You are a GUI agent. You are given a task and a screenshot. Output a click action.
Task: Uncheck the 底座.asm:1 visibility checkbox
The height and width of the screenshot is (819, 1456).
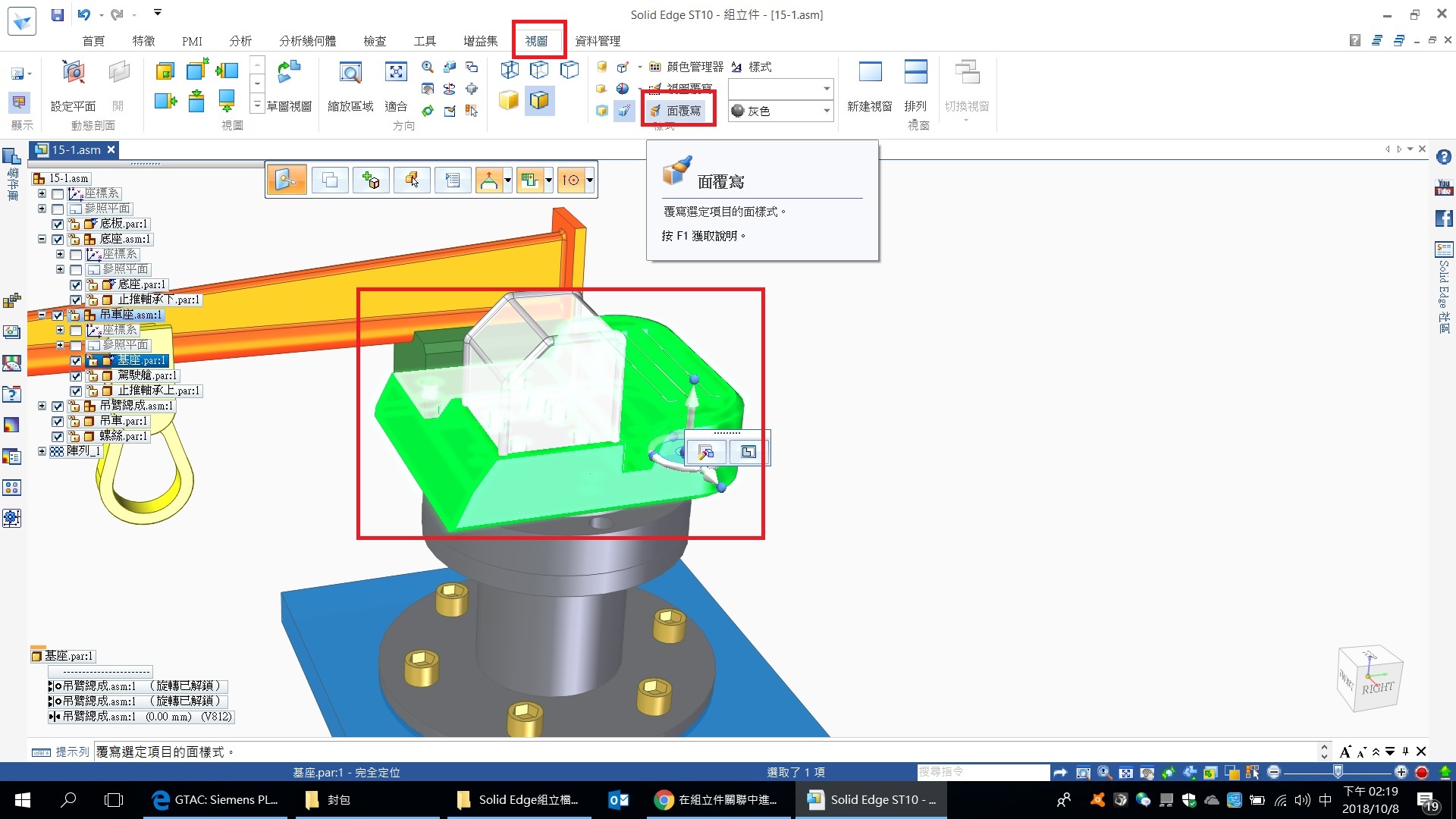coord(58,240)
